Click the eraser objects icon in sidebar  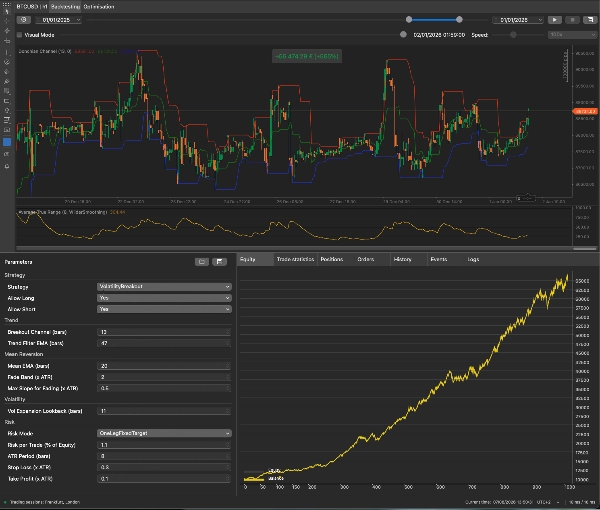pos(7,154)
